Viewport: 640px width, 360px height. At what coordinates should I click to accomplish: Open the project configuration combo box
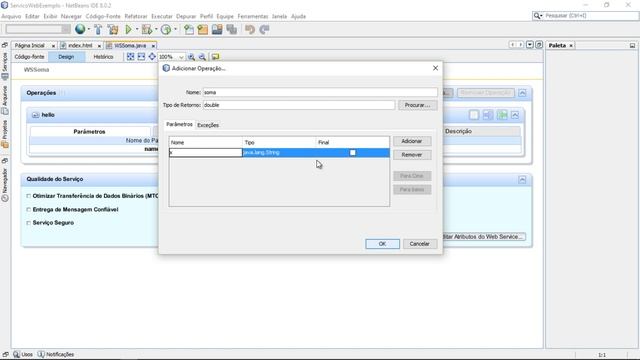[38, 29]
